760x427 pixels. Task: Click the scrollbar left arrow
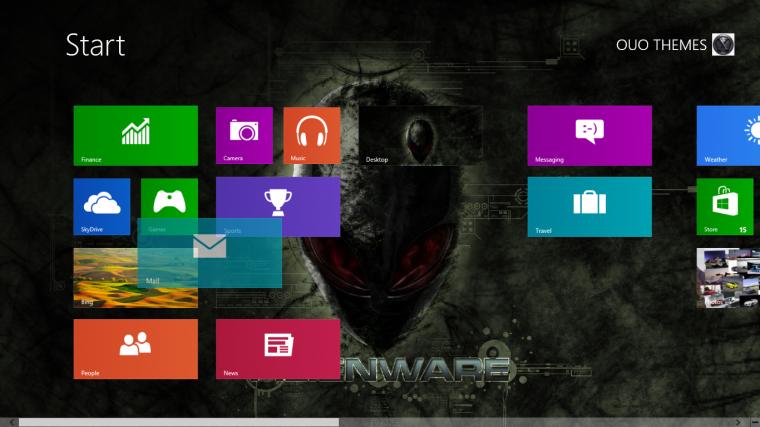(x=12, y=423)
